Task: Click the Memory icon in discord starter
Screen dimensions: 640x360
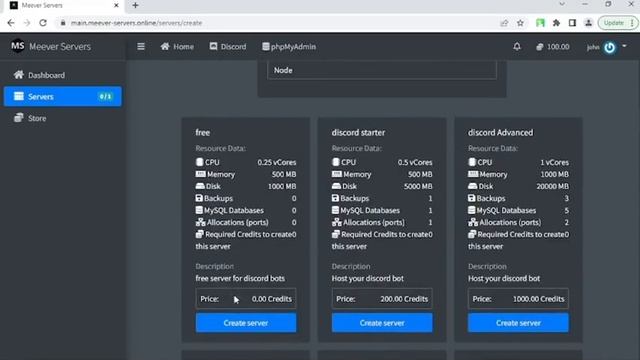Action: (x=337, y=174)
